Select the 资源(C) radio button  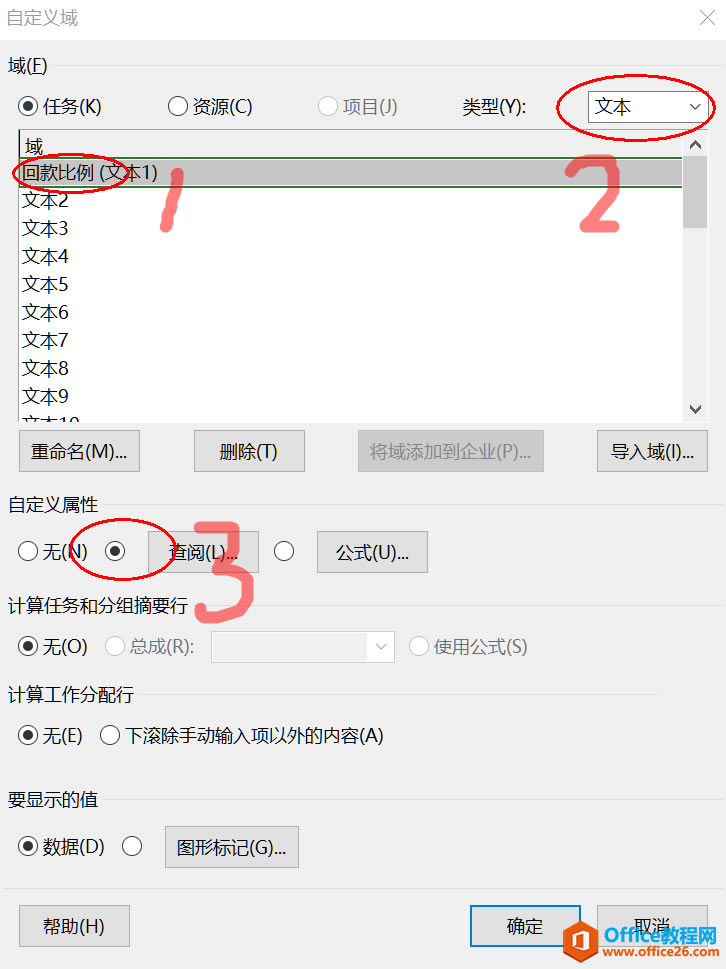pos(177,106)
